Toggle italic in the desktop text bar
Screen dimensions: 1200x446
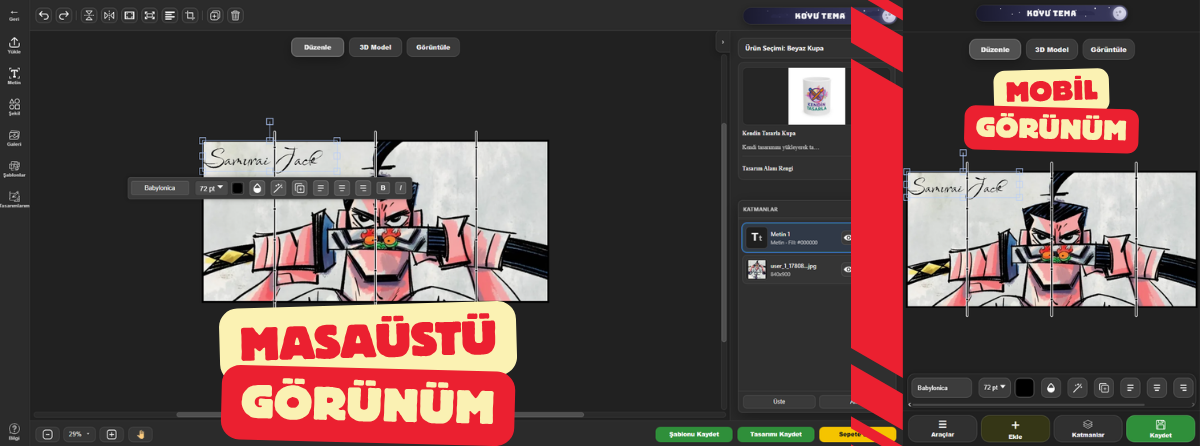tap(401, 187)
